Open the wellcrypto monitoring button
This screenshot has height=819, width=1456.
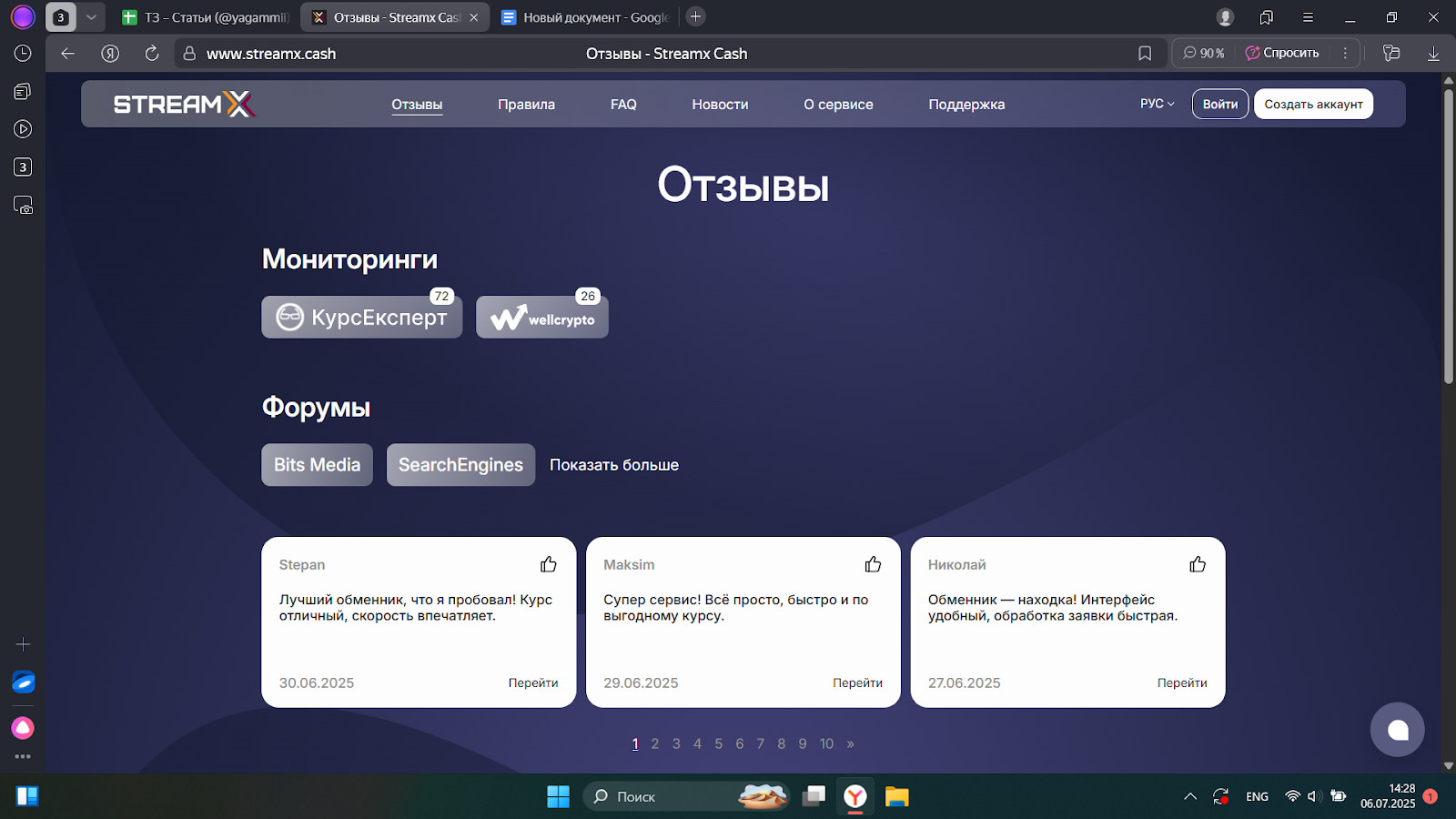point(542,317)
